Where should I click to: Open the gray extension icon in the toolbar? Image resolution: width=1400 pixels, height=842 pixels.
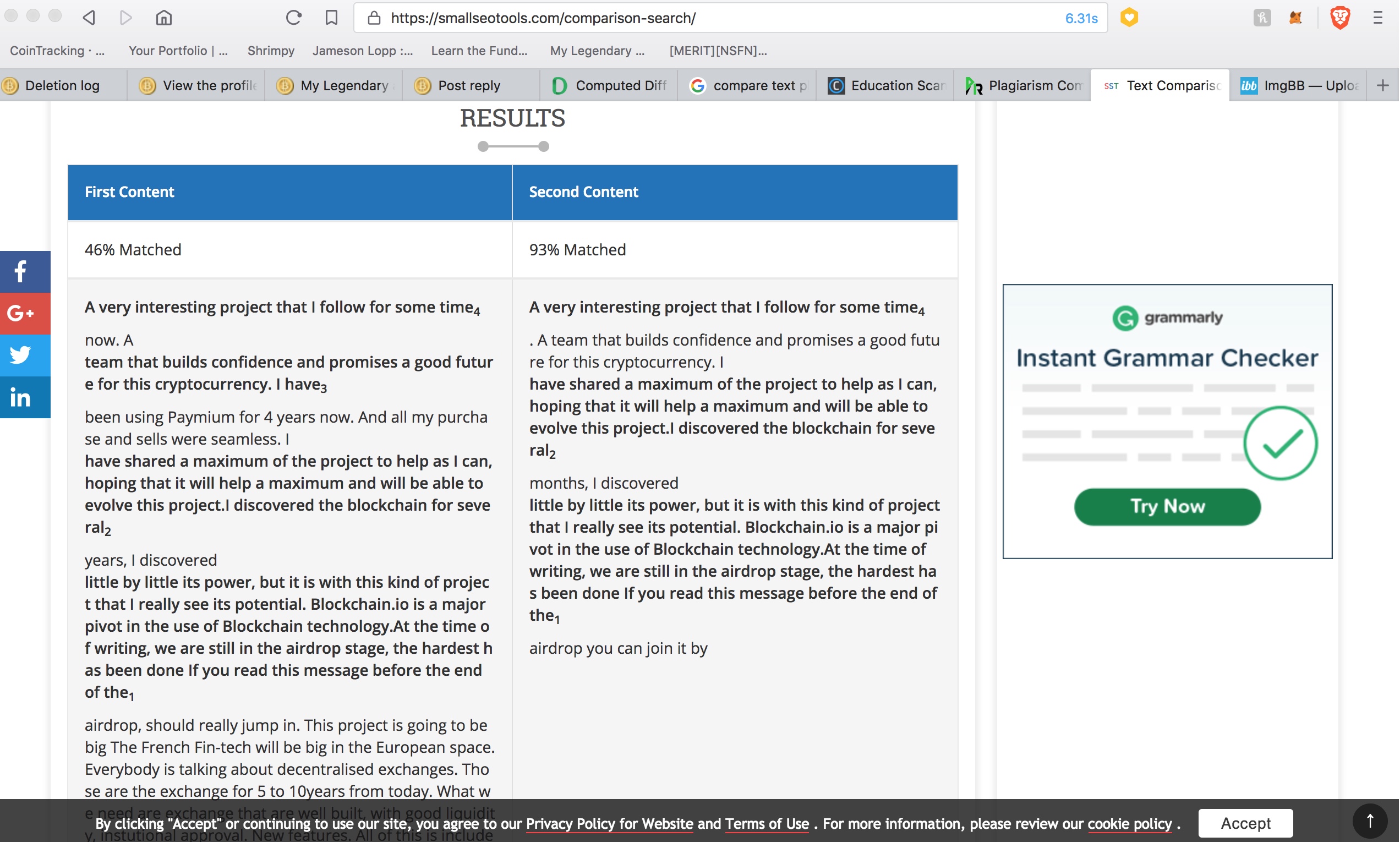(1261, 18)
